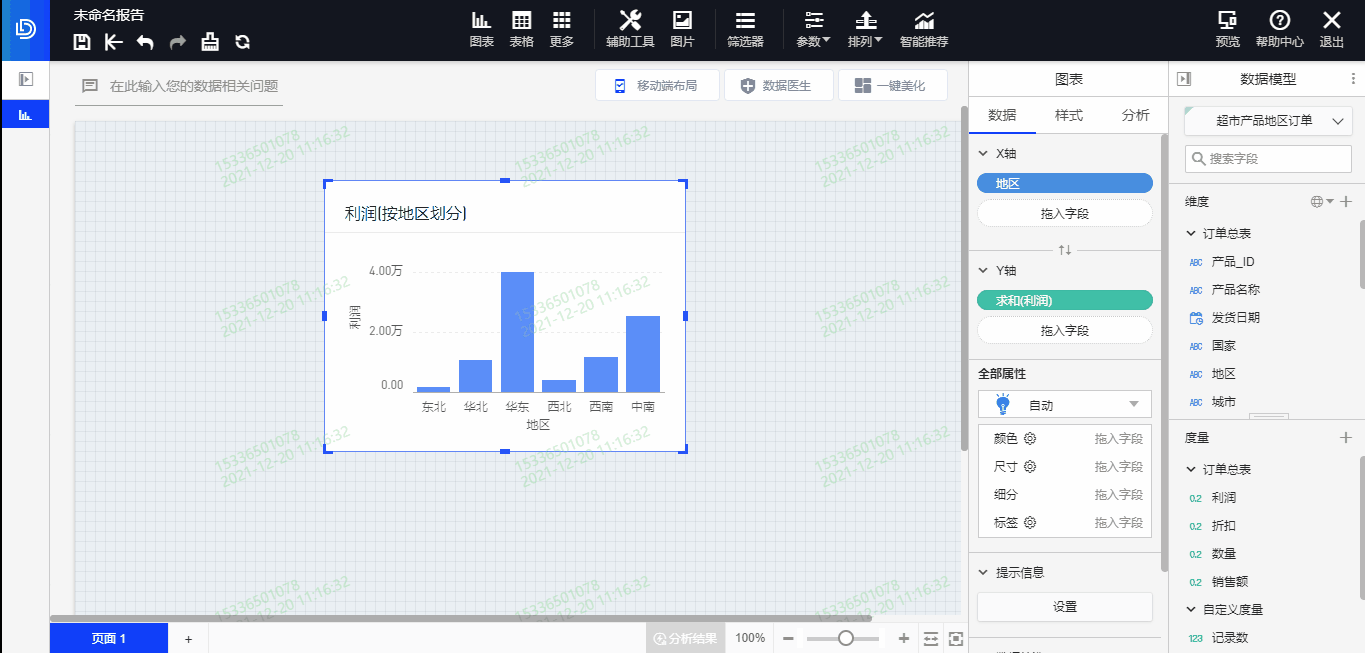This screenshot has height=653, width=1365.
Task: Click the 智能推荐 smart recommend icon
Action: (924, 28)
